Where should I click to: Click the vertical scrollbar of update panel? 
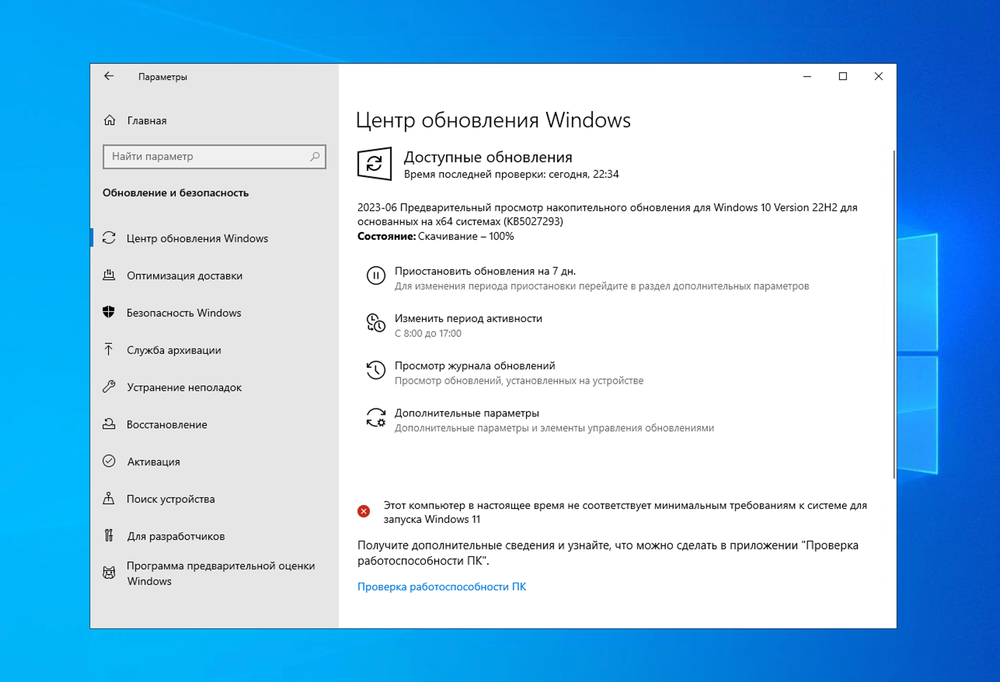tap(893, 314)
